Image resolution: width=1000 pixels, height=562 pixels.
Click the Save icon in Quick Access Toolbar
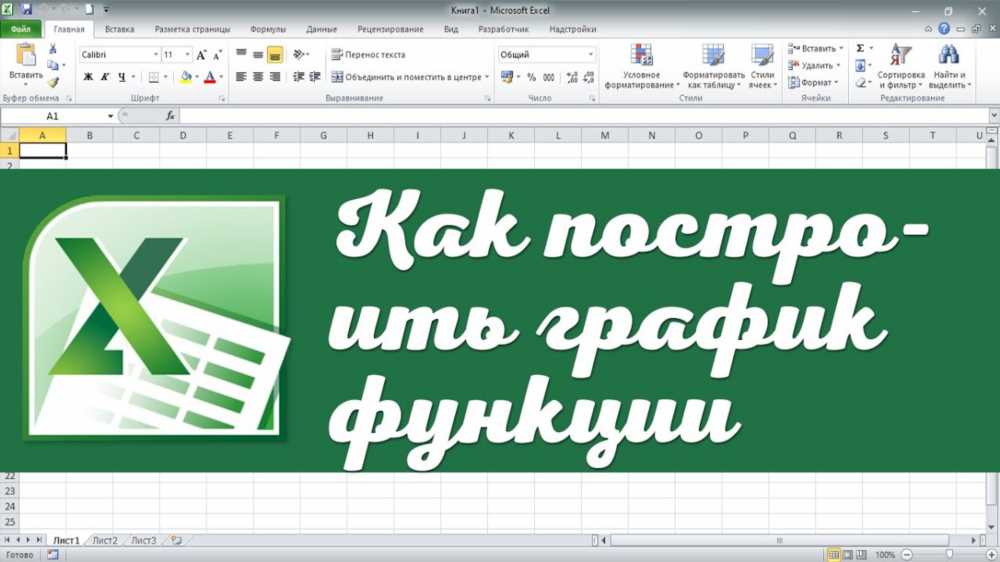27,10
